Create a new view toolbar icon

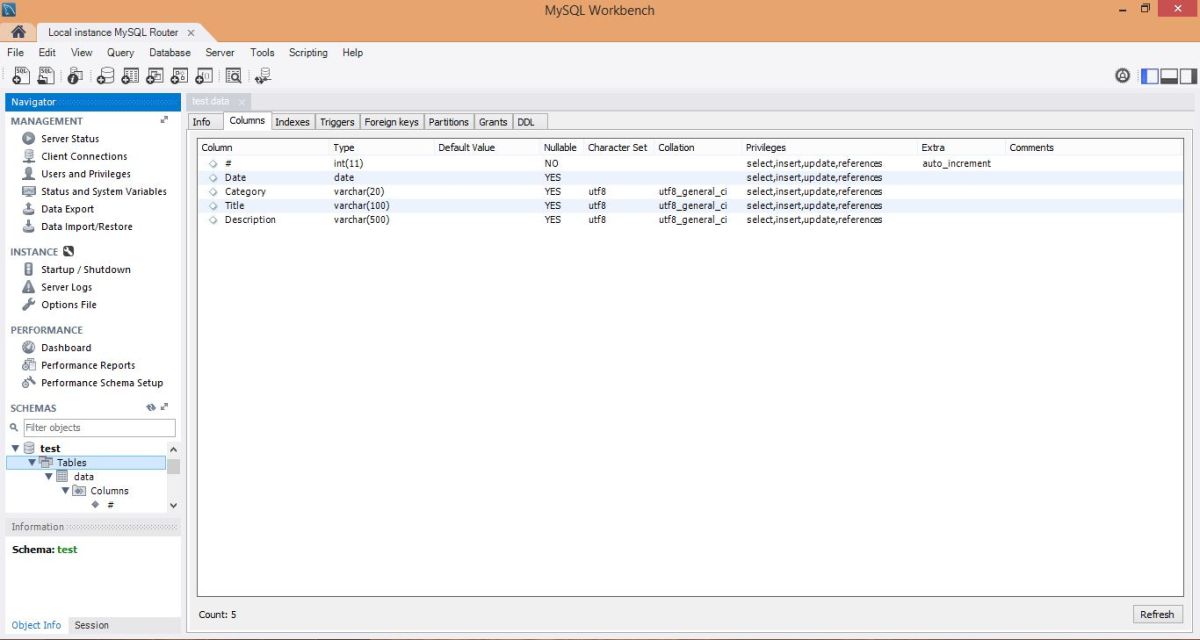(155, 75)
